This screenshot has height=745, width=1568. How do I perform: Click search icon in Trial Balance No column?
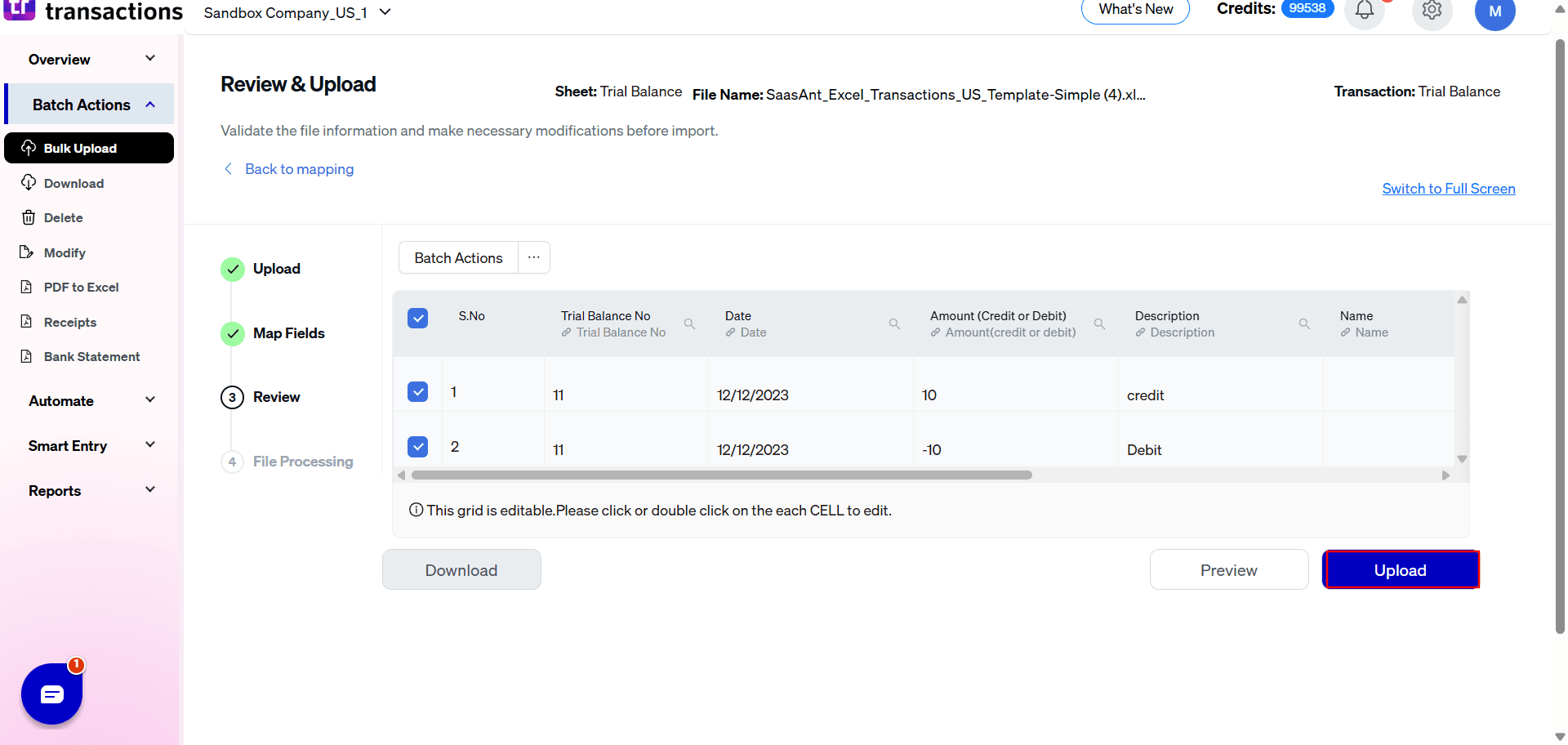tap(689, 323)
